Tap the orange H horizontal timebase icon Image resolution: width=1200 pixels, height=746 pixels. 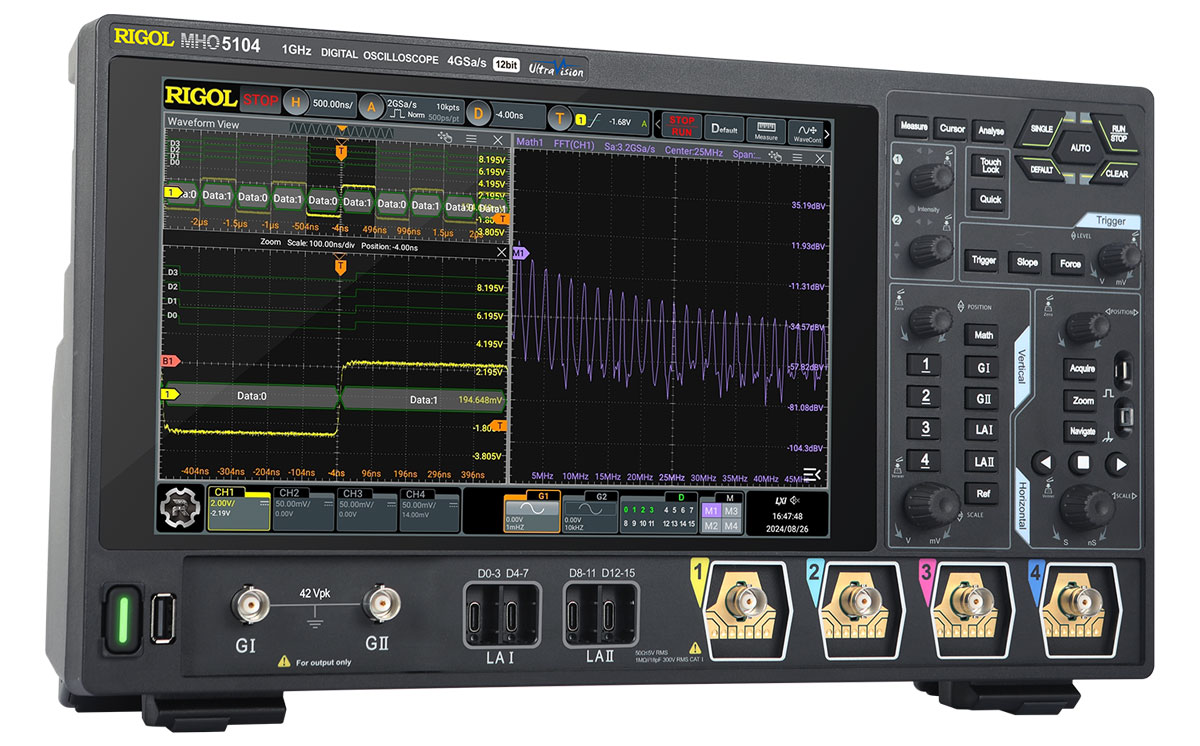294,102
